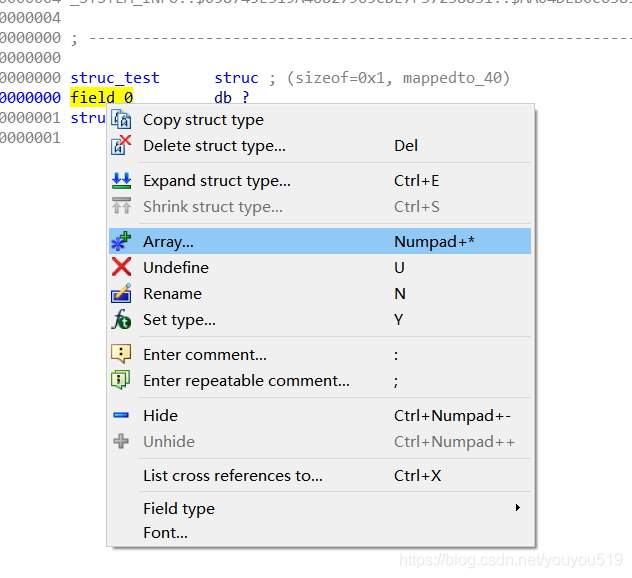
Task: Select Shrink struct type... entry
Action: 320,206
